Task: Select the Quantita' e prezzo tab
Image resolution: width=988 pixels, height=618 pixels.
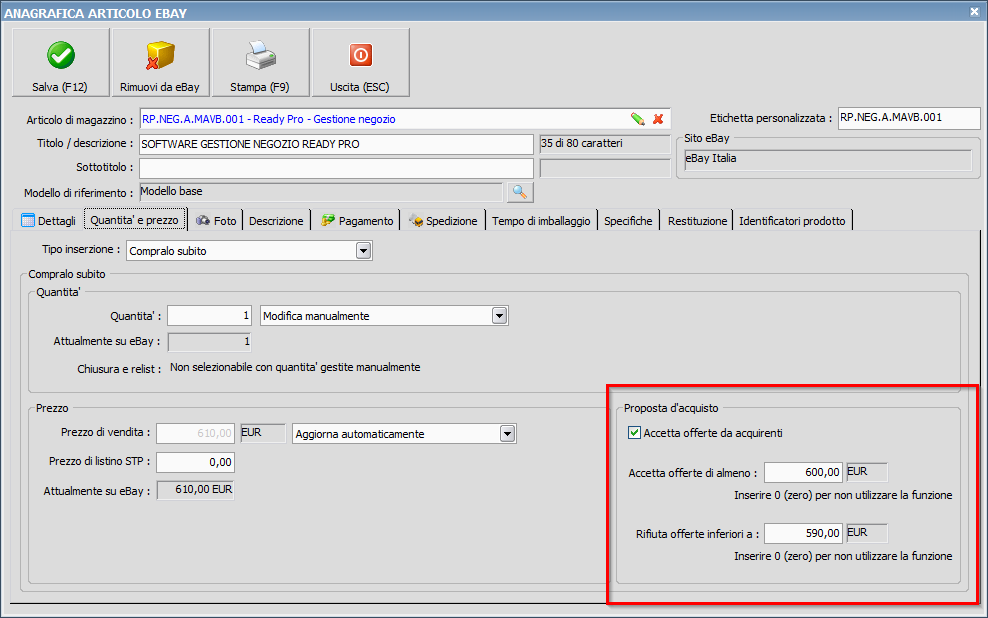Action: (135, 220)
